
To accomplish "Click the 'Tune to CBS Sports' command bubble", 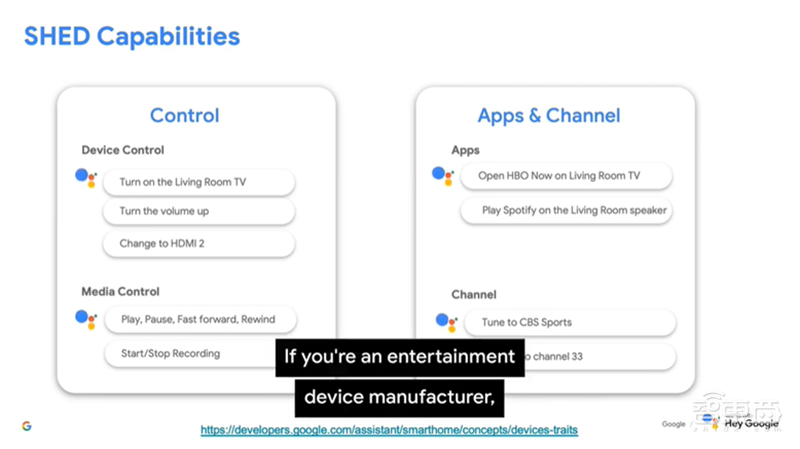I will click(x=569, y=323).
